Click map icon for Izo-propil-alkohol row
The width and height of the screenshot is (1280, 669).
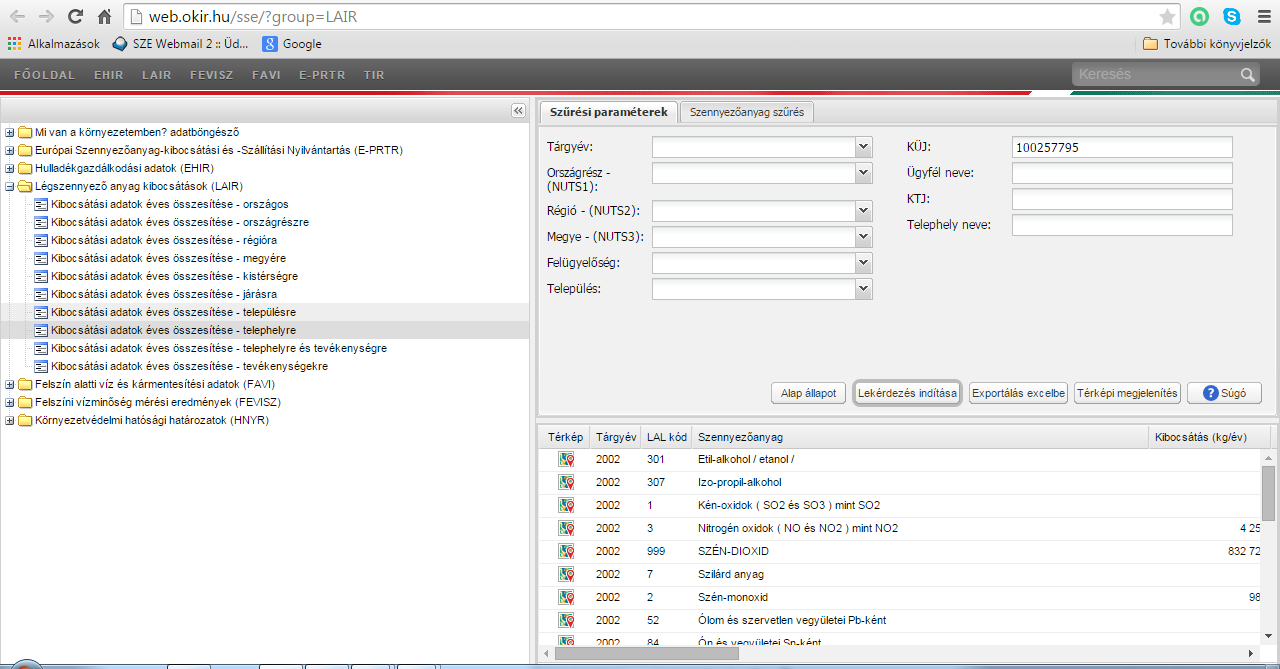[x=567, y=482]
